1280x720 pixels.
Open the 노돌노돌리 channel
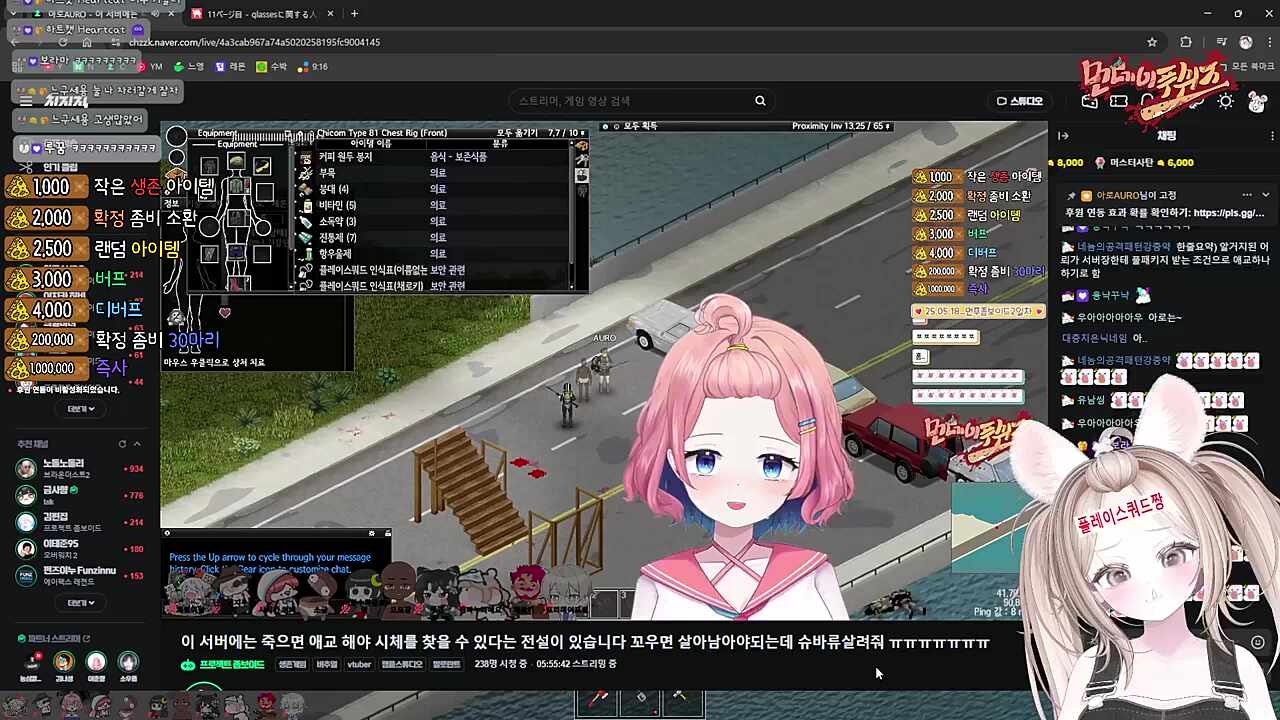coord(82,468)
